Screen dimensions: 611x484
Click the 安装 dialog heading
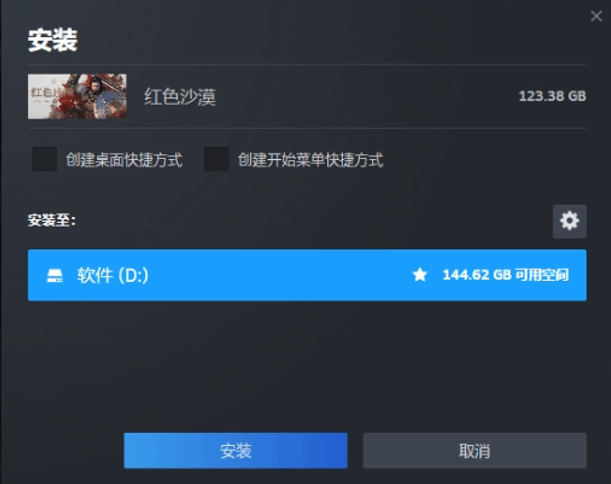coord(53,40)
